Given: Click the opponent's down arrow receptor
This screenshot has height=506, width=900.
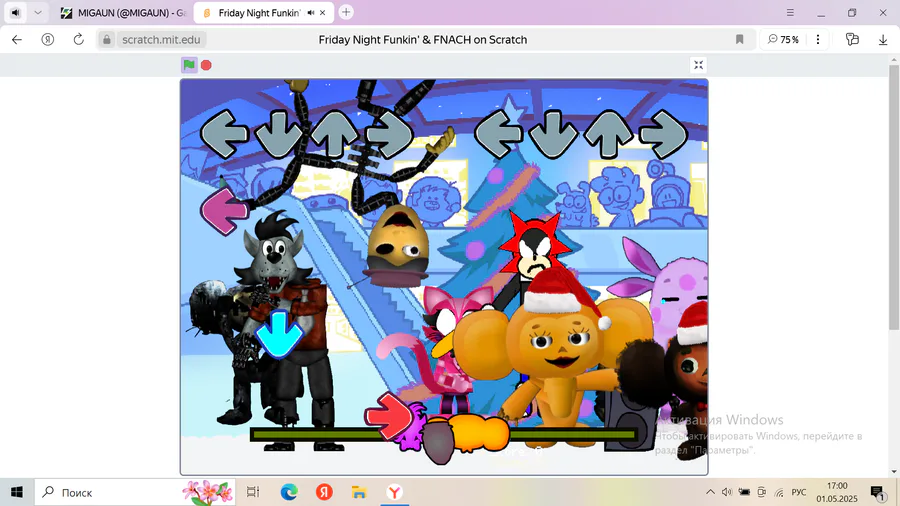Looking at the screenshot, I should coord(279,135).
